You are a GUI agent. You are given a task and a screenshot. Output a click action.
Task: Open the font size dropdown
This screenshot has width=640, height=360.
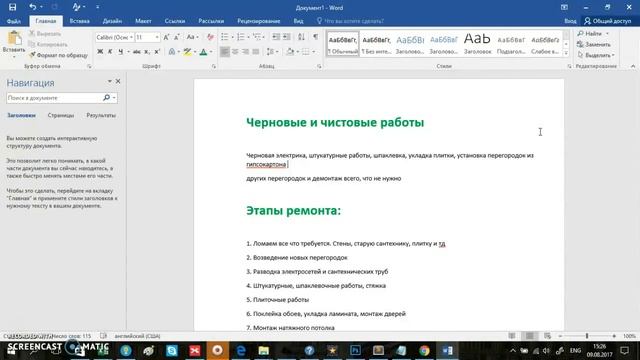click(157, 38)
